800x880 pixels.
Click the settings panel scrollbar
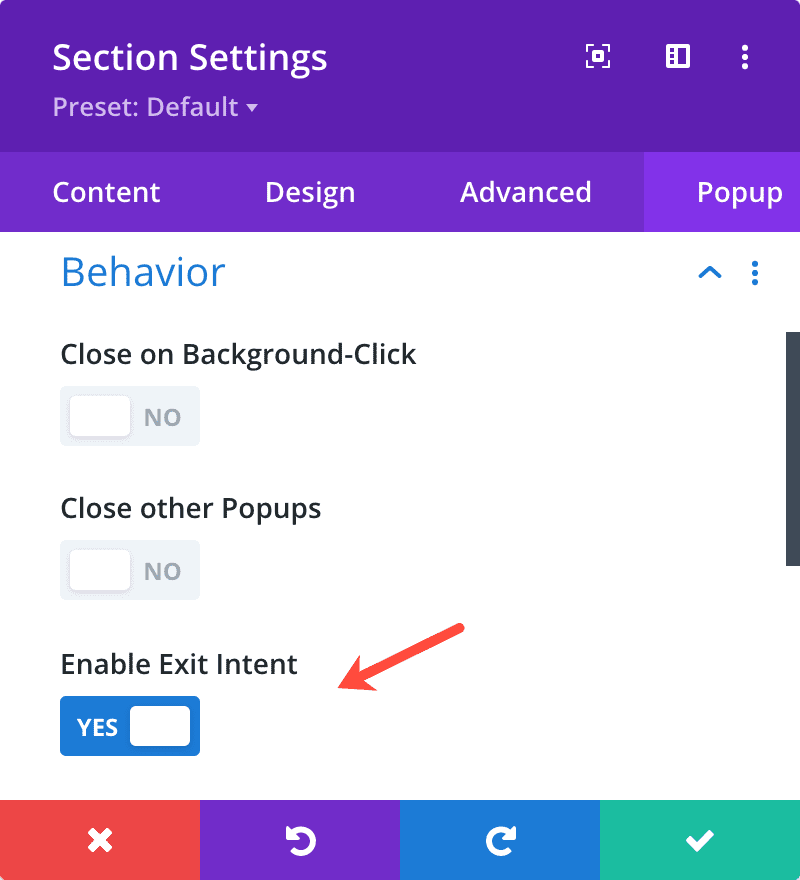click(x=793, y=449)
